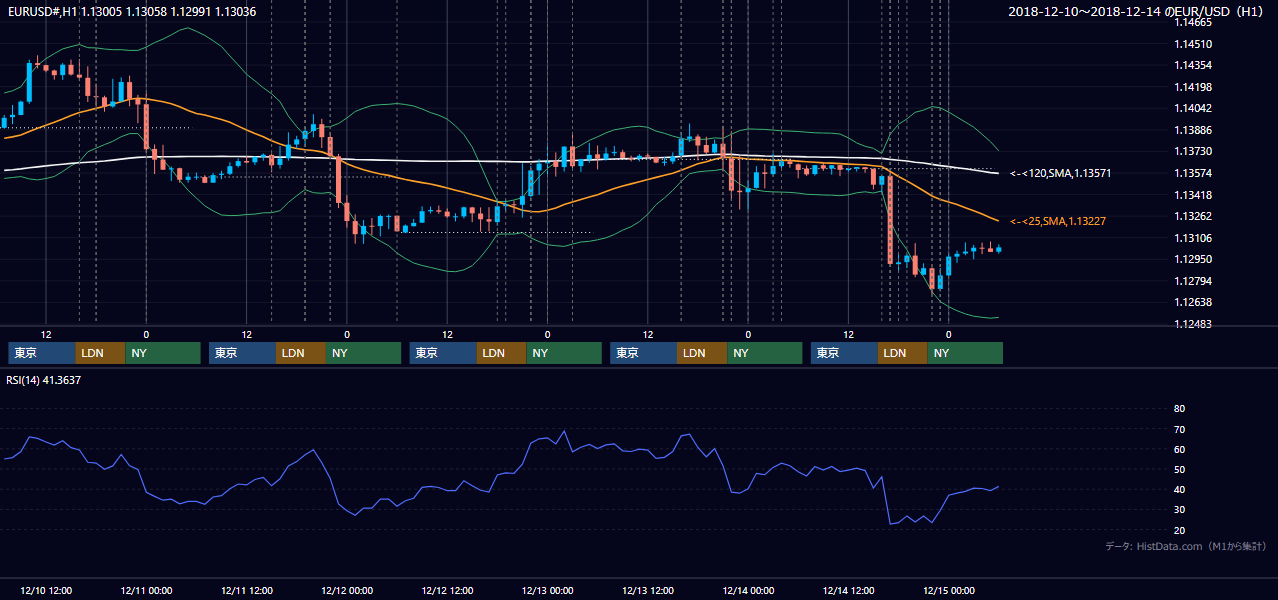This screenshot has width=1278, height=600.
Task: Click the 12/10 12:00 time axis label
Action: 45,590
